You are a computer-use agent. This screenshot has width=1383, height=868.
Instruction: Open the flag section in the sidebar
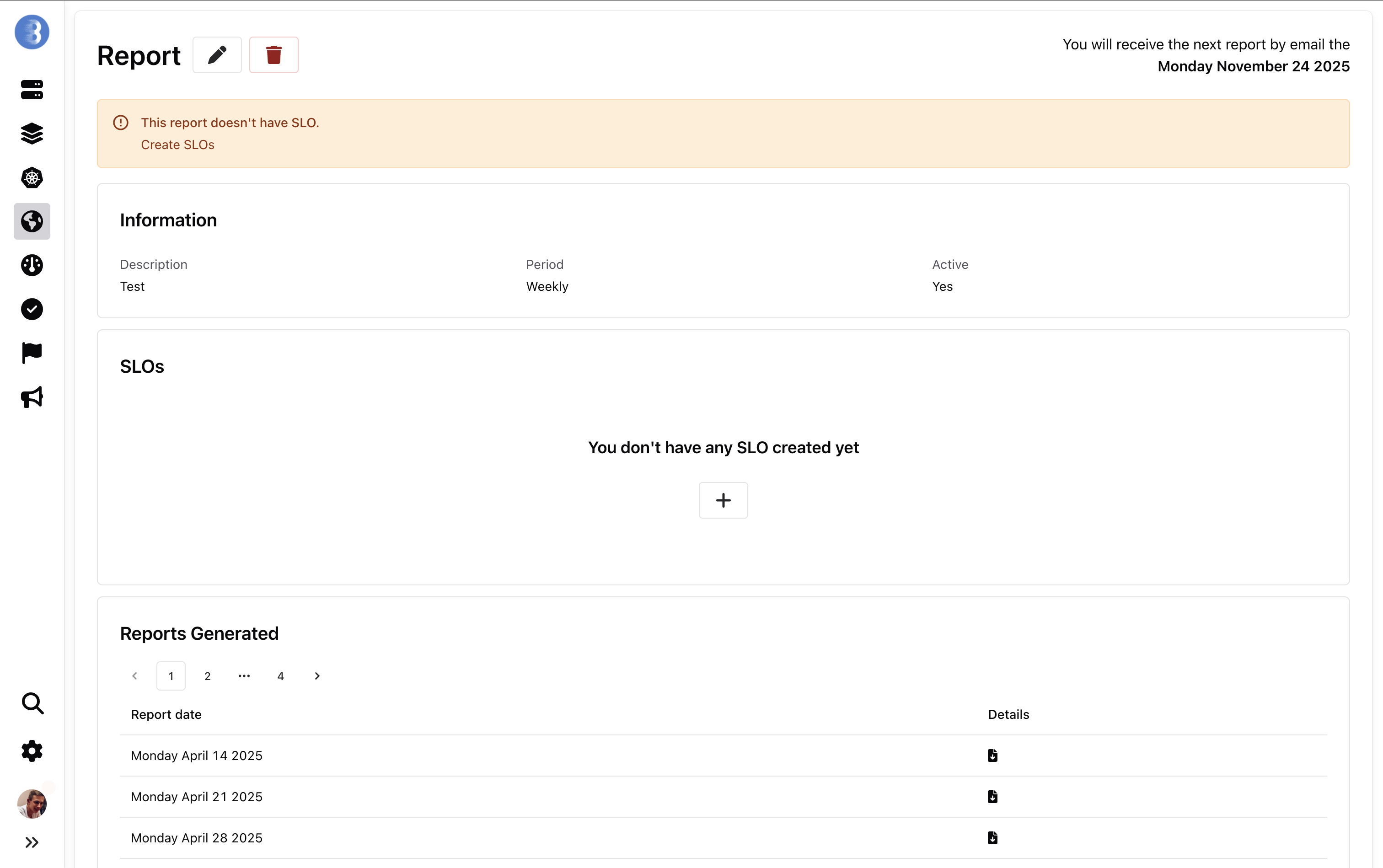(x=32, y=353)
